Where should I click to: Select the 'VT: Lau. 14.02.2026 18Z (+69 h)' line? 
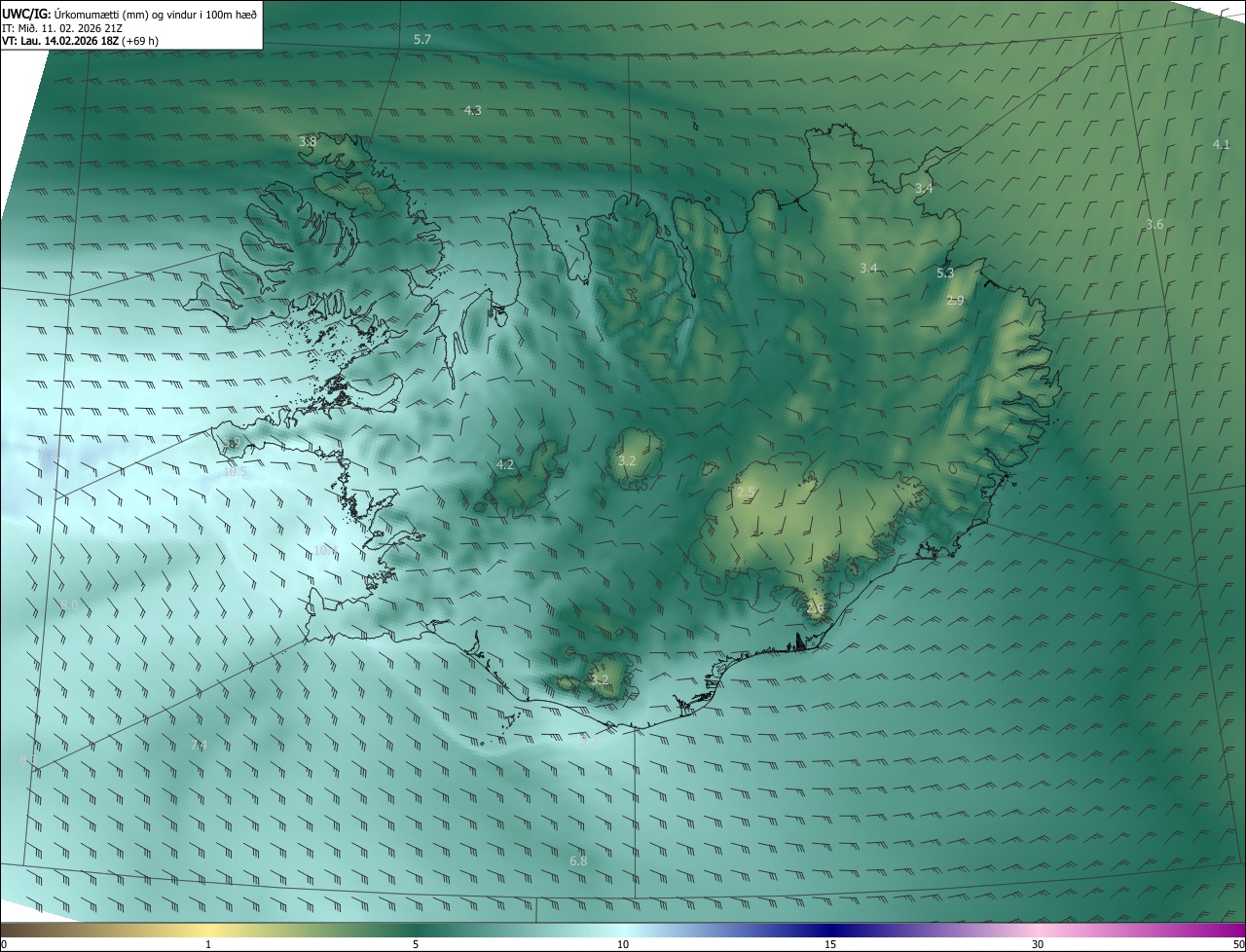[x=81, y=41]
